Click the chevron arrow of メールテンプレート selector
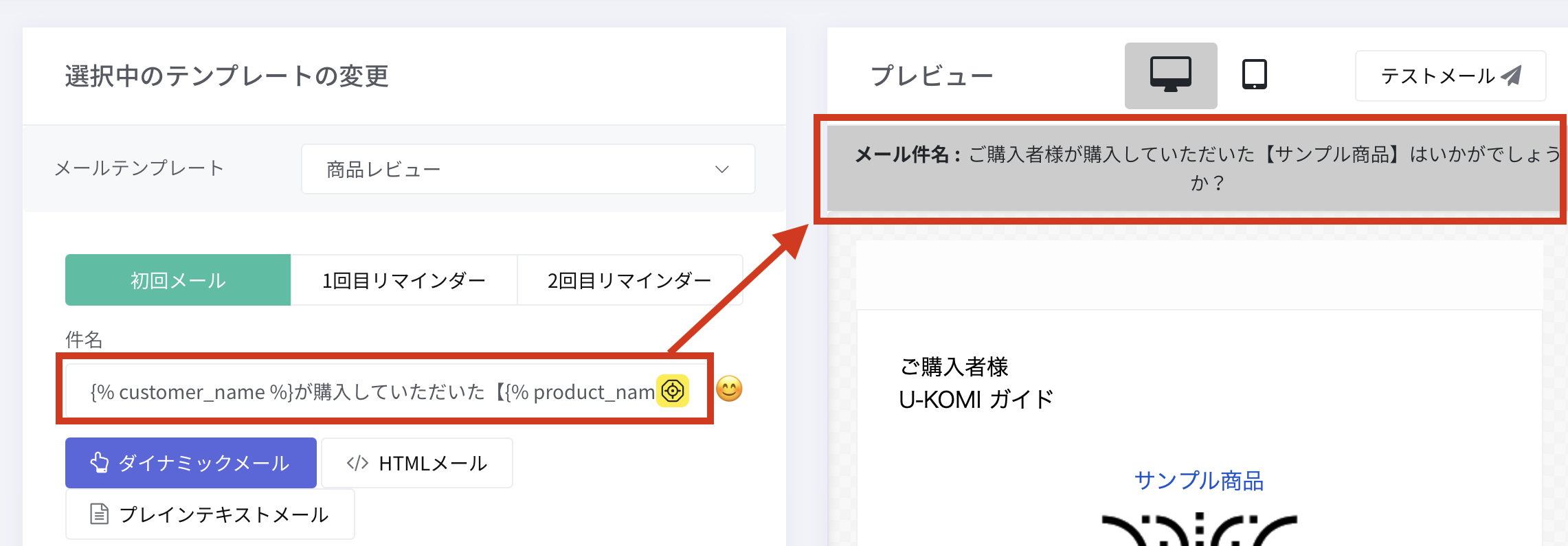Viewport: 1568px width, 546px height. [x=721, y=169]
